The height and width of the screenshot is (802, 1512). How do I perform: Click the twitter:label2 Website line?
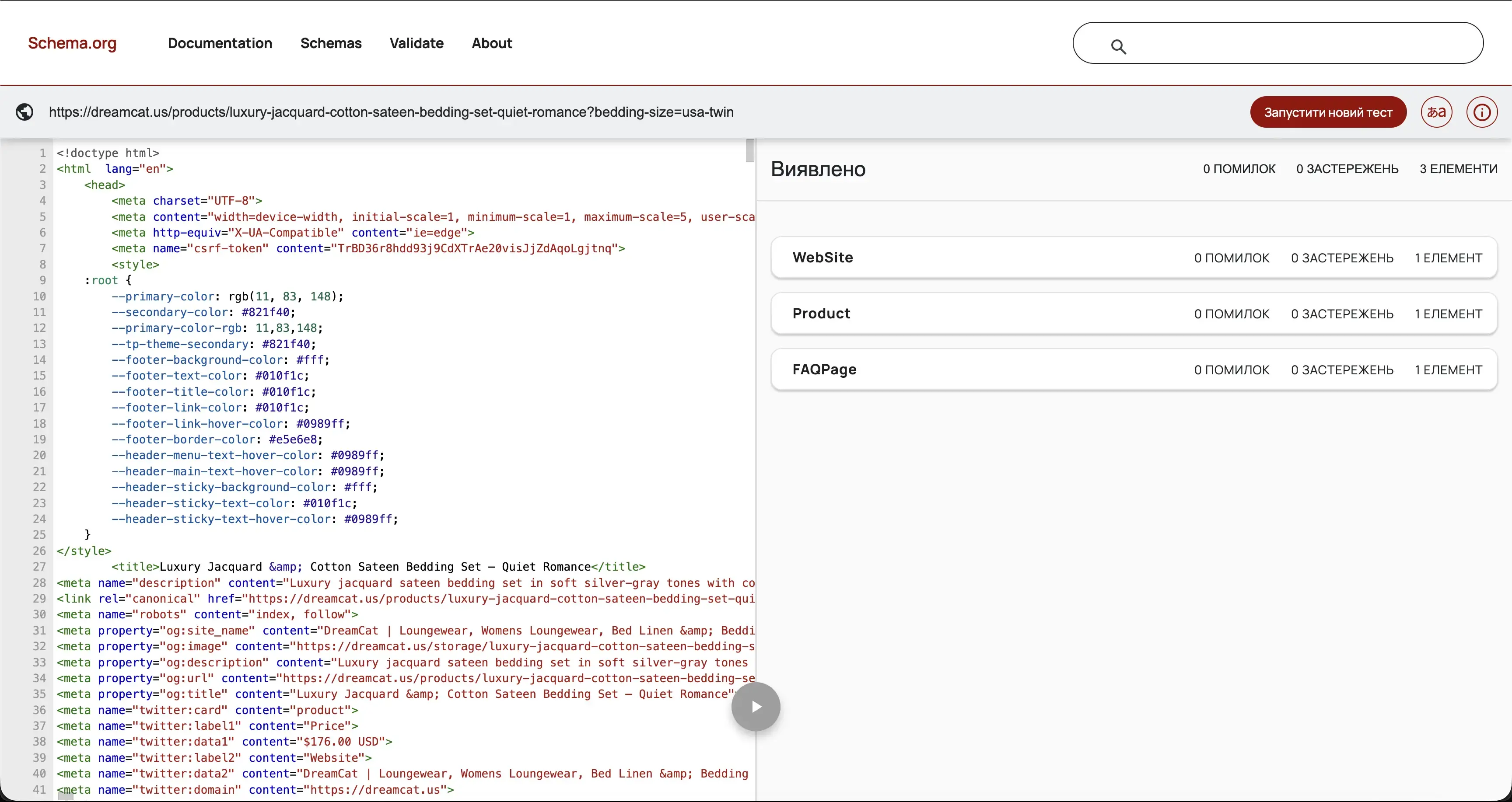click(x=214, y=758)
